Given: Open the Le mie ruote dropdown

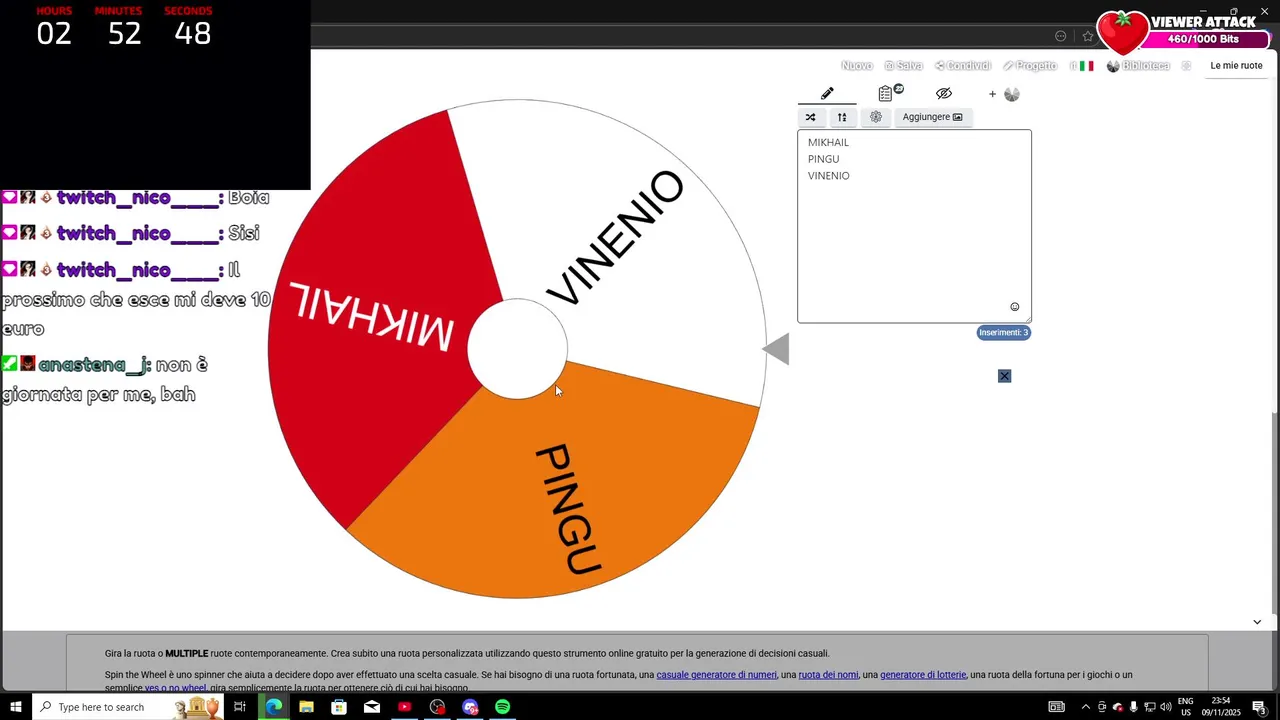Looking at the screenshot, I should (1236, 66).
